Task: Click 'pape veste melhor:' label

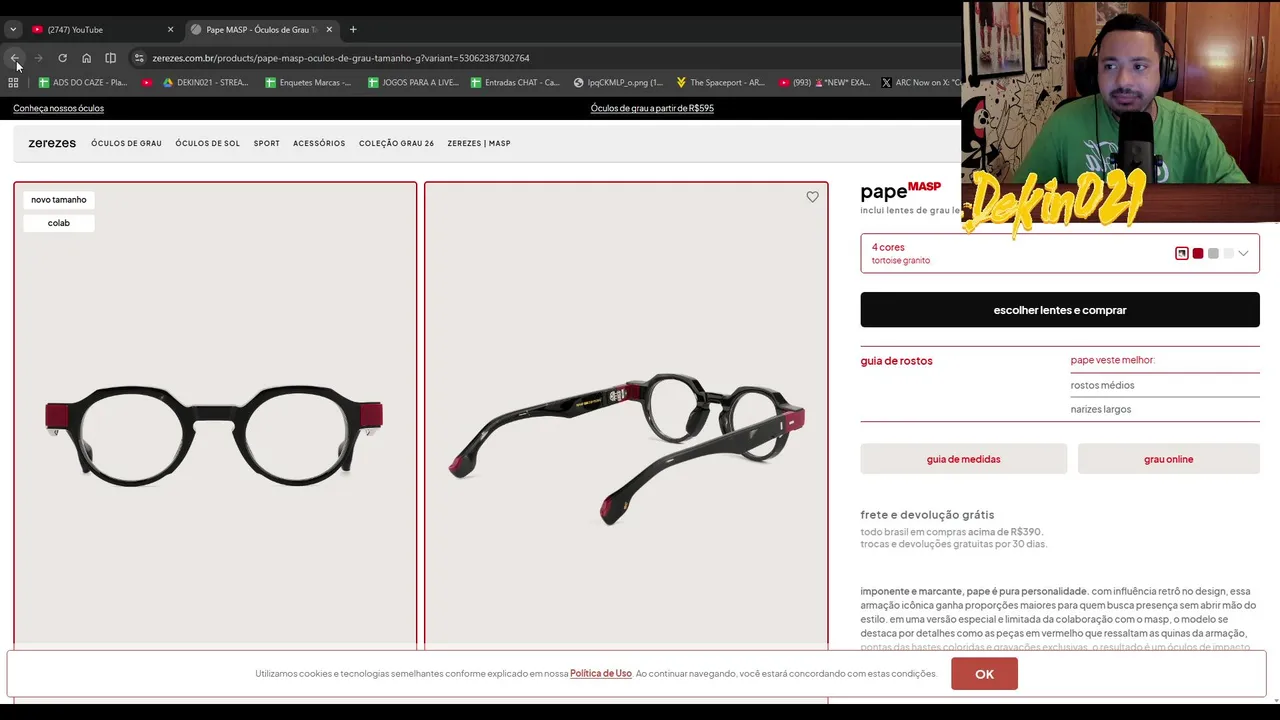Action: point(1113,360)
